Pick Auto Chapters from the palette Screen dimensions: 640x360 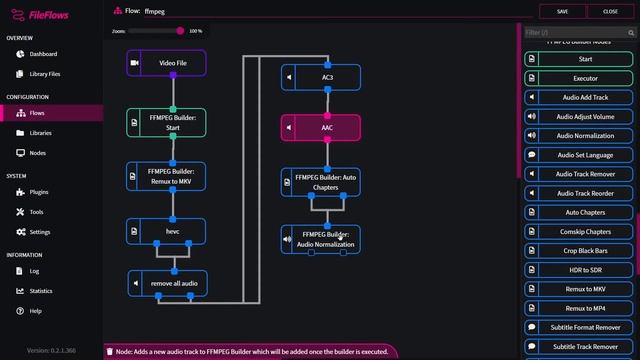[x=579, y=213]
